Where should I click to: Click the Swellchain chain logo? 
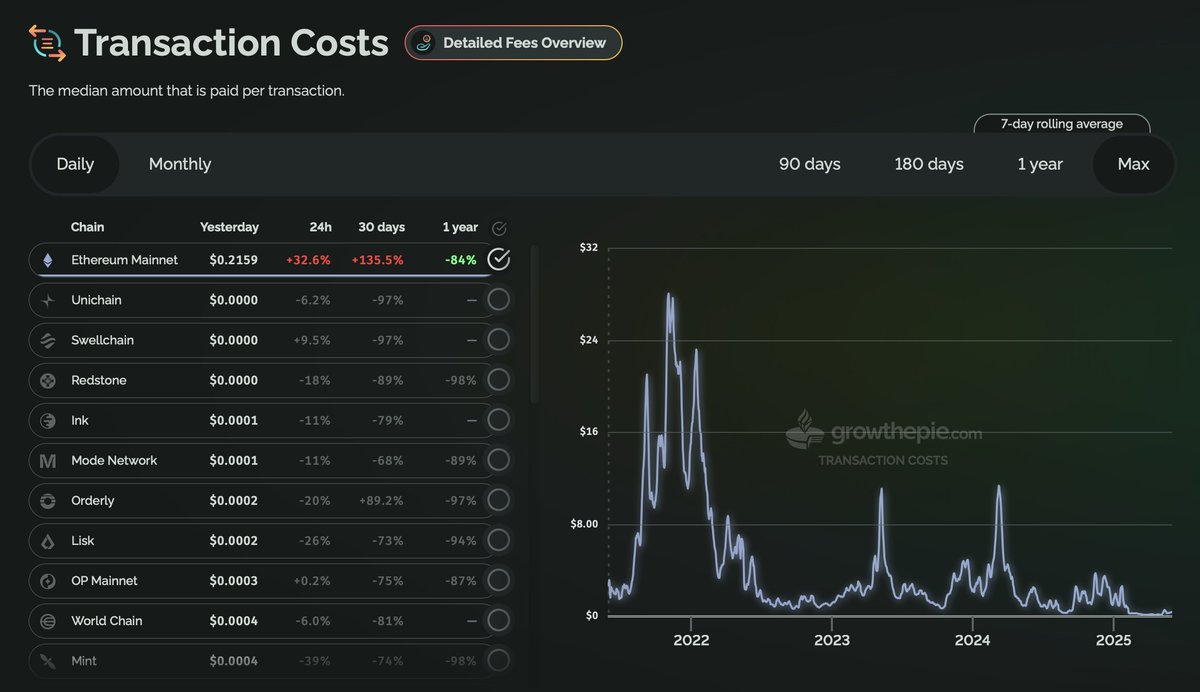coord(47,340)
